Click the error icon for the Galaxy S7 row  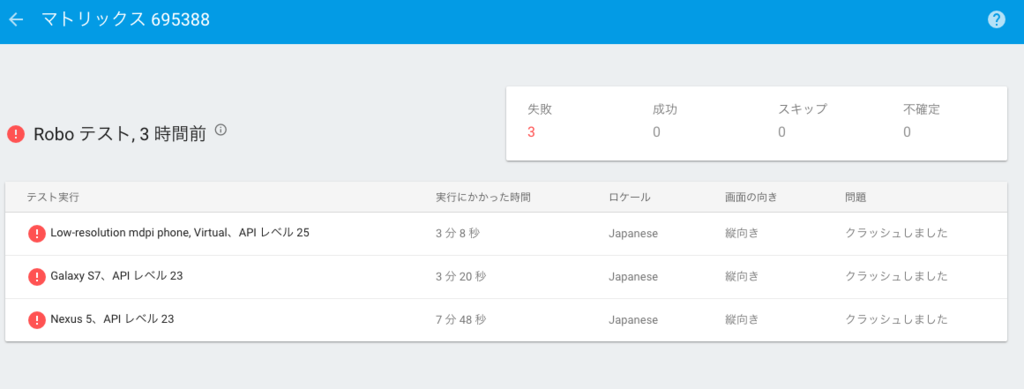pos(37,277)
